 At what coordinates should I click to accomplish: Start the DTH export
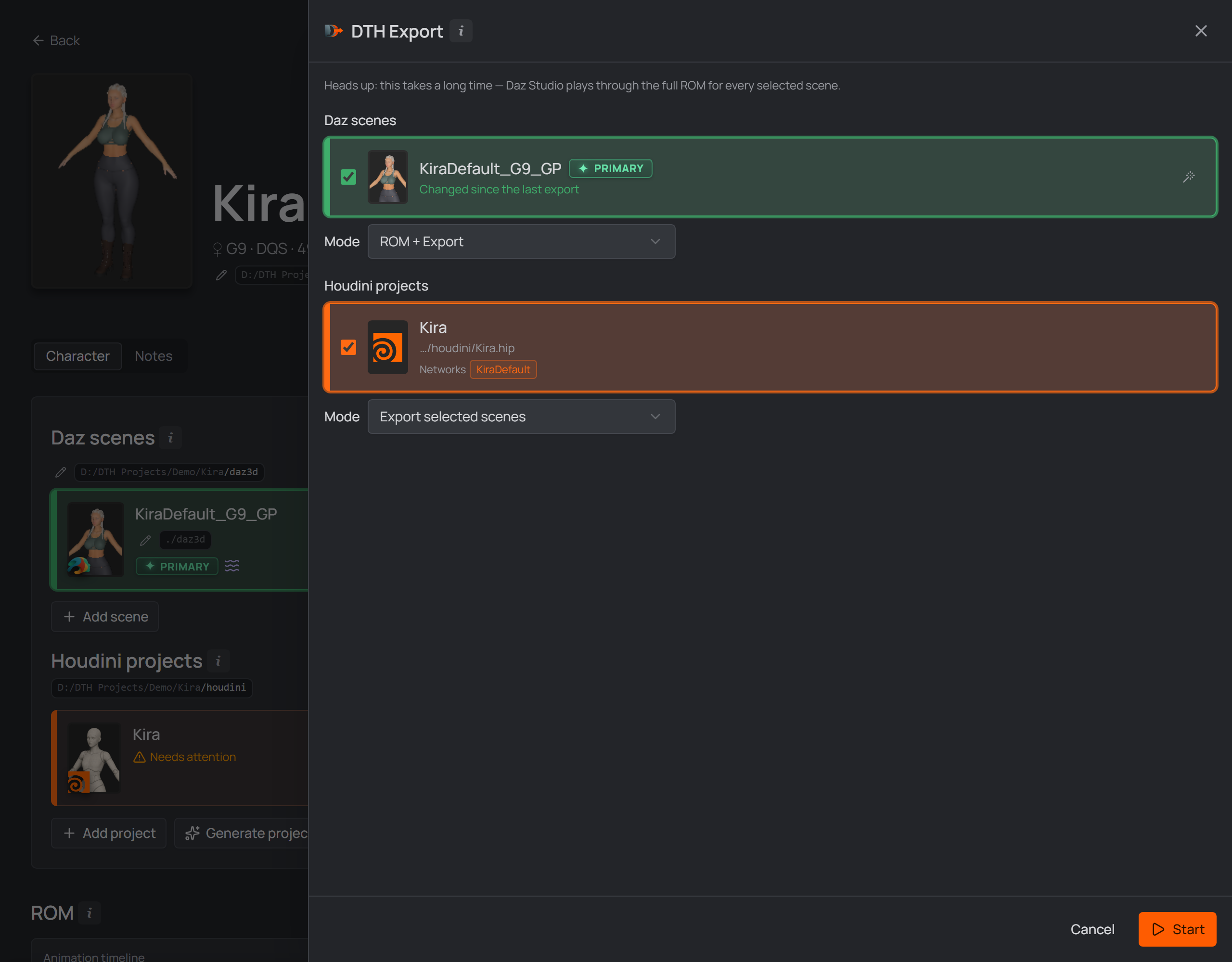coord(1177,929)
